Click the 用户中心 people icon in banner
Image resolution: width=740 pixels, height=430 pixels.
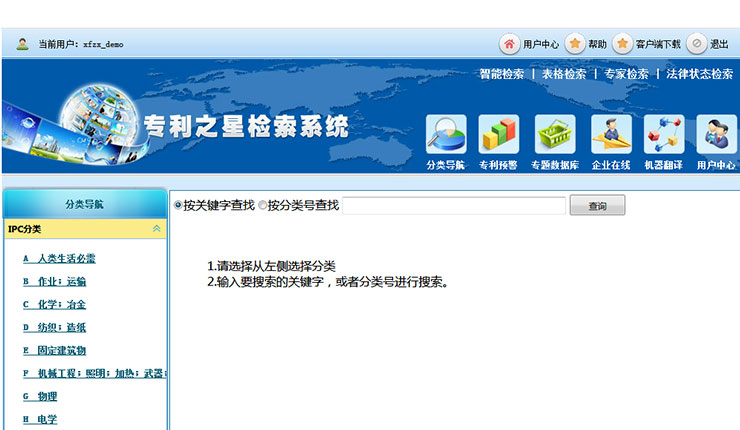coord(716,134)
